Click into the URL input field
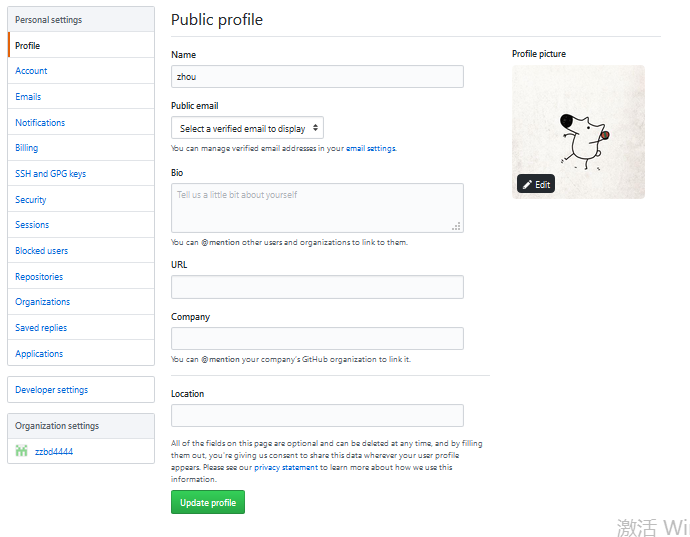Image resolution: width=690 pixels, height=537 pixels. (317, 287)
